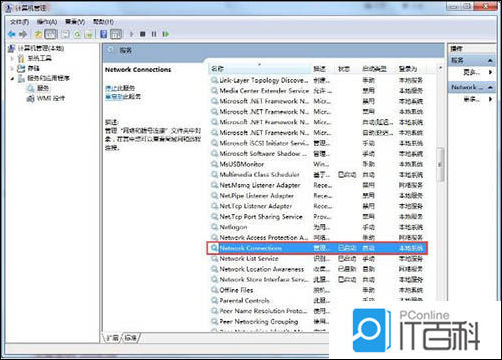
Task: Collapse the 服务 section in Actions pane
Action: point(490,60)
